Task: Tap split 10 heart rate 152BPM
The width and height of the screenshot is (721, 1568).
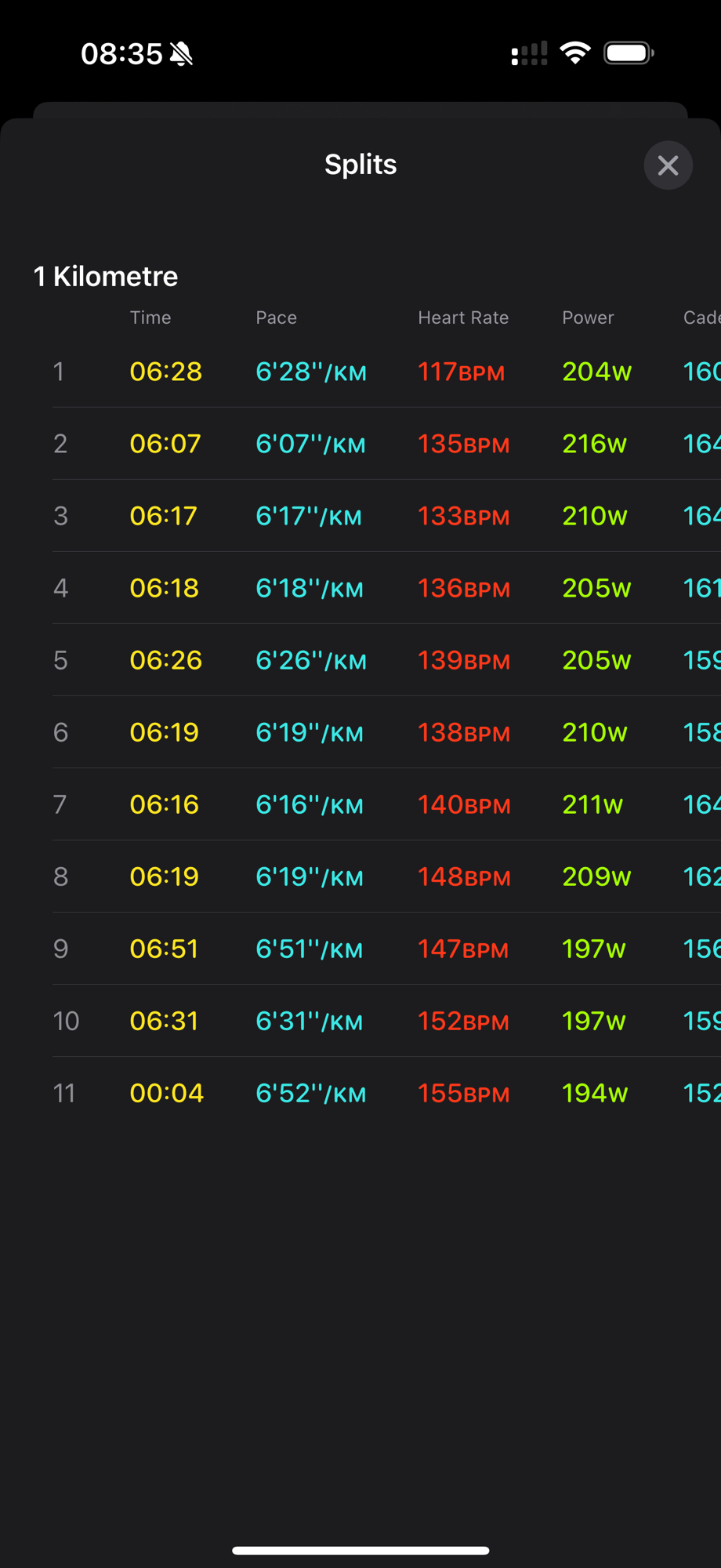Action: [463, 1021]
